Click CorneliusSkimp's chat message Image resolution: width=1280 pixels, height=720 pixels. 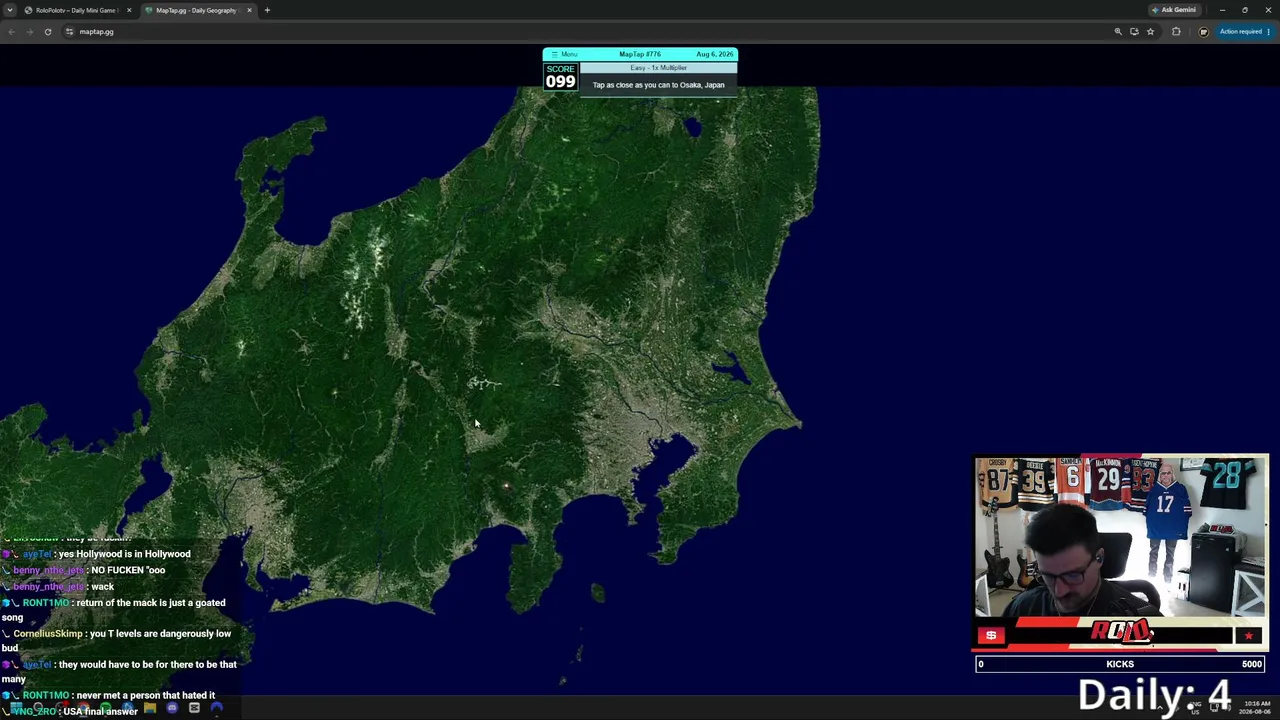pos(117,640)
